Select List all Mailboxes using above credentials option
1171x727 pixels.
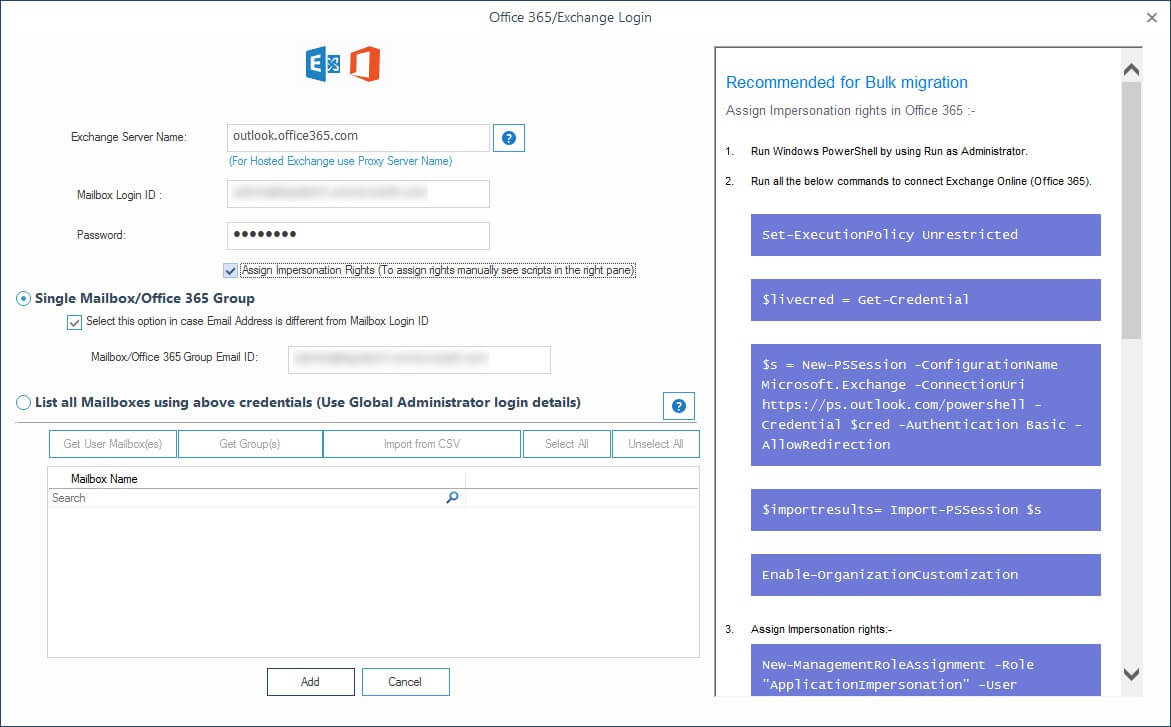pos(23,403)
